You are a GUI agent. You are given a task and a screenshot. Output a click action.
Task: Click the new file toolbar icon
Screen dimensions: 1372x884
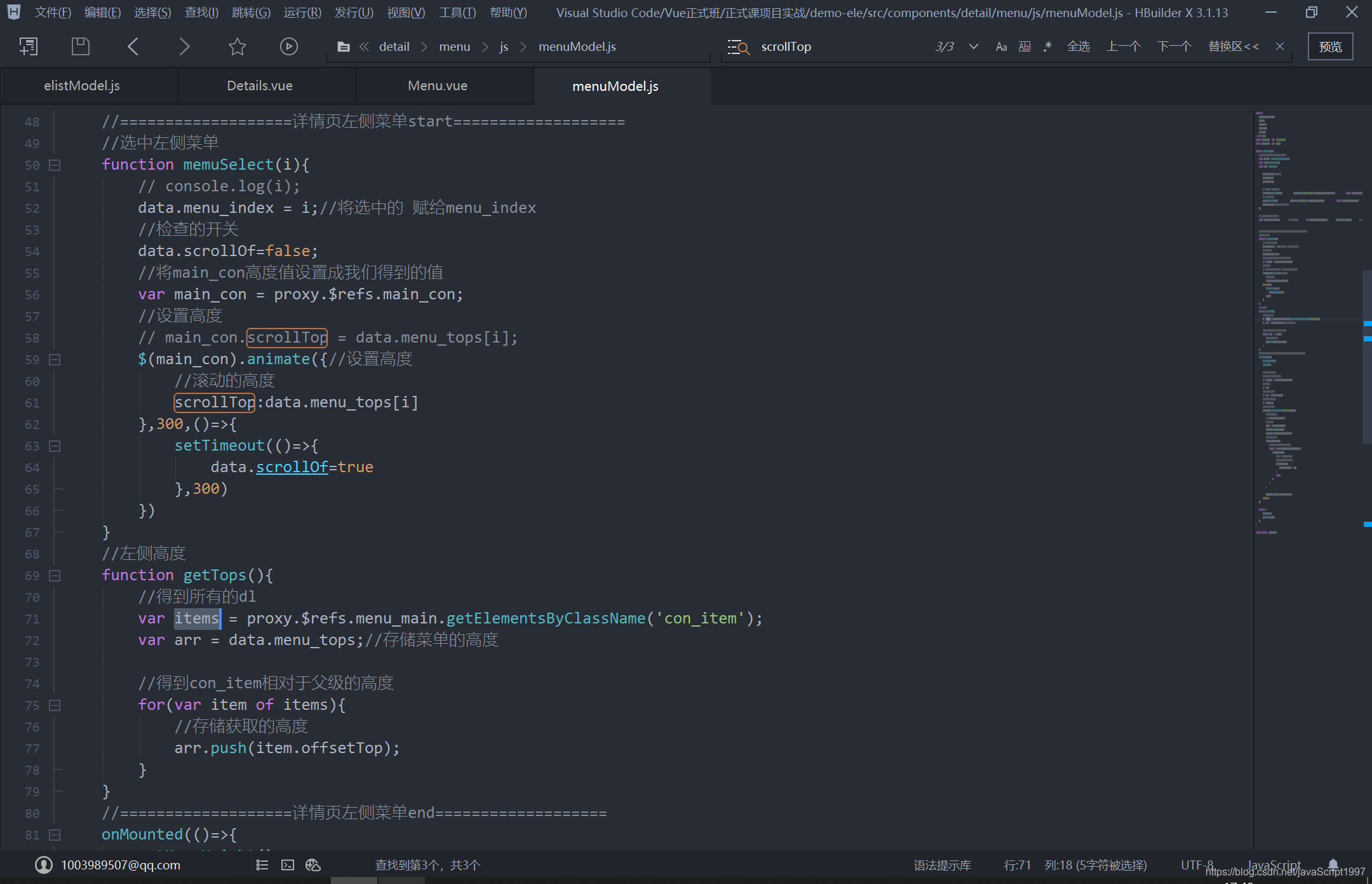tap(29, 46)
